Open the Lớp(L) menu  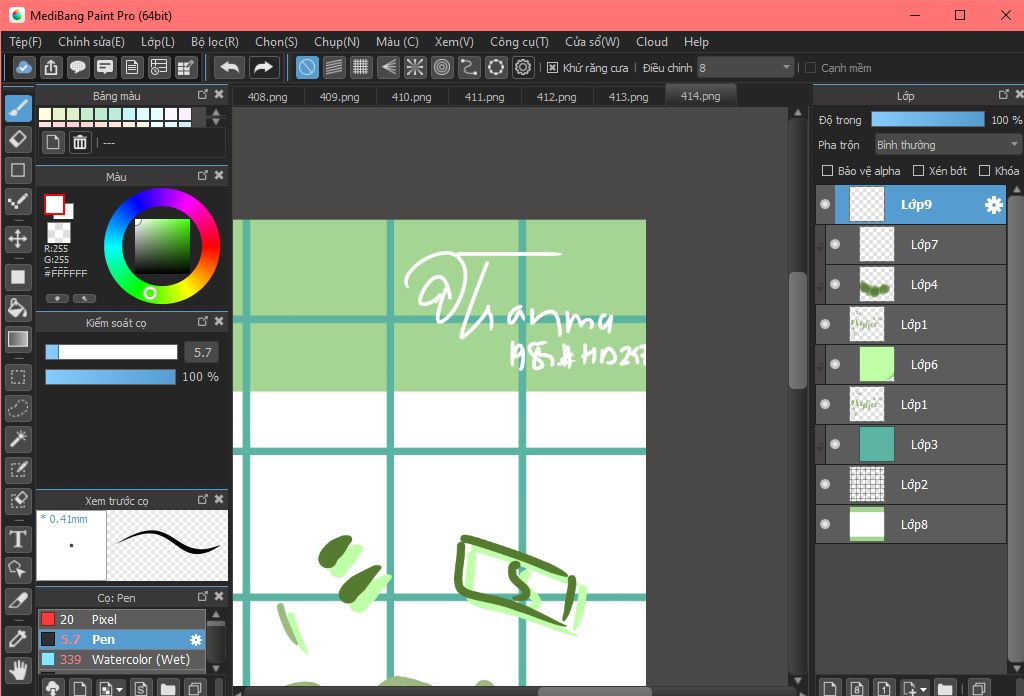pos(158,42)
